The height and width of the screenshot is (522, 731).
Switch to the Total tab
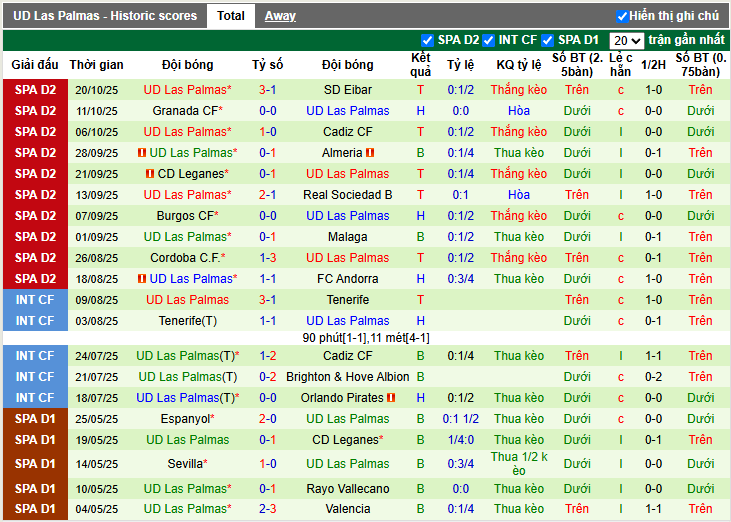click(x=231, y=16)
